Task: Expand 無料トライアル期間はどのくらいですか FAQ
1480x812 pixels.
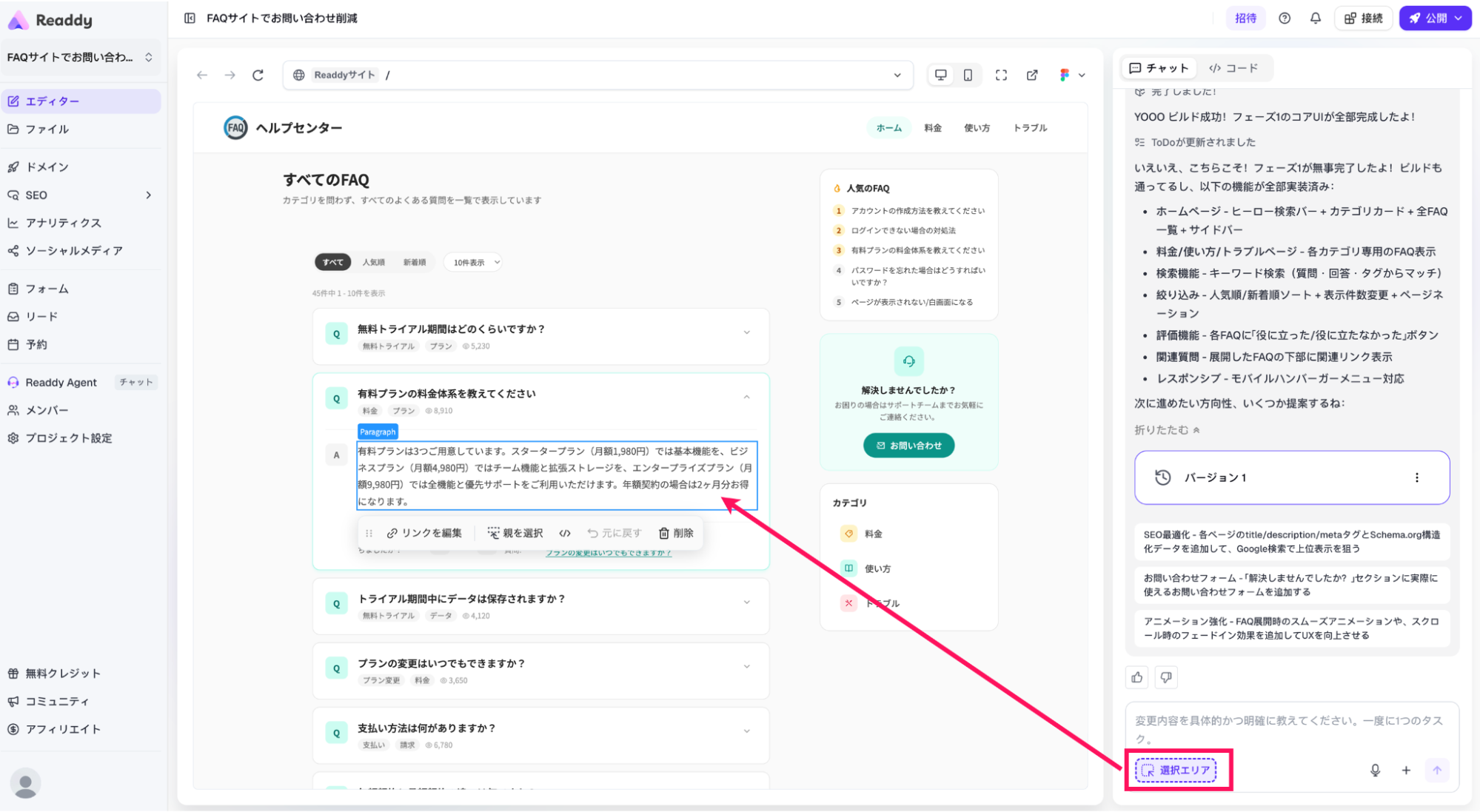Action: coord(540,337)
